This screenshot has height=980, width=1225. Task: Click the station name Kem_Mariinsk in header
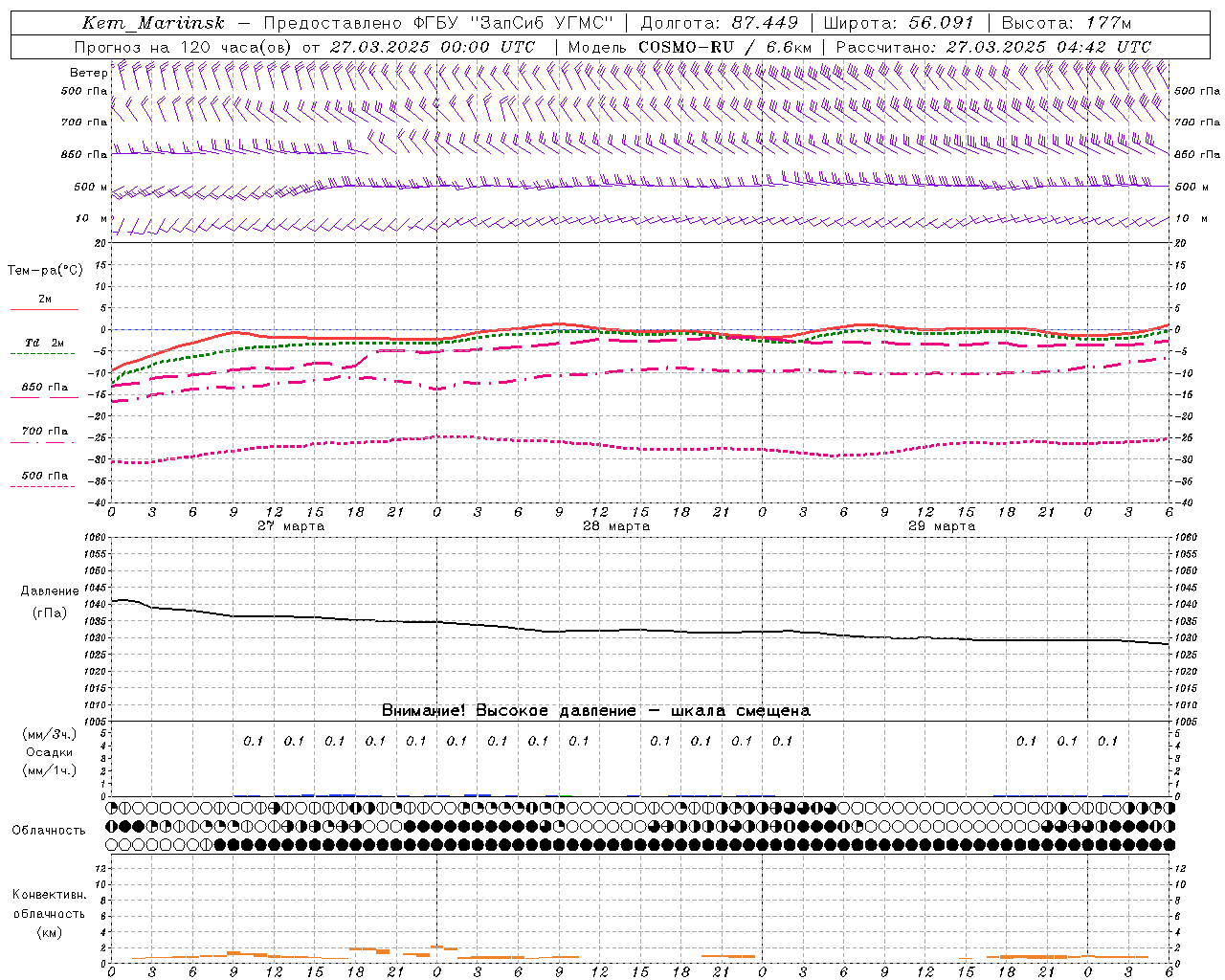point(153,23)
